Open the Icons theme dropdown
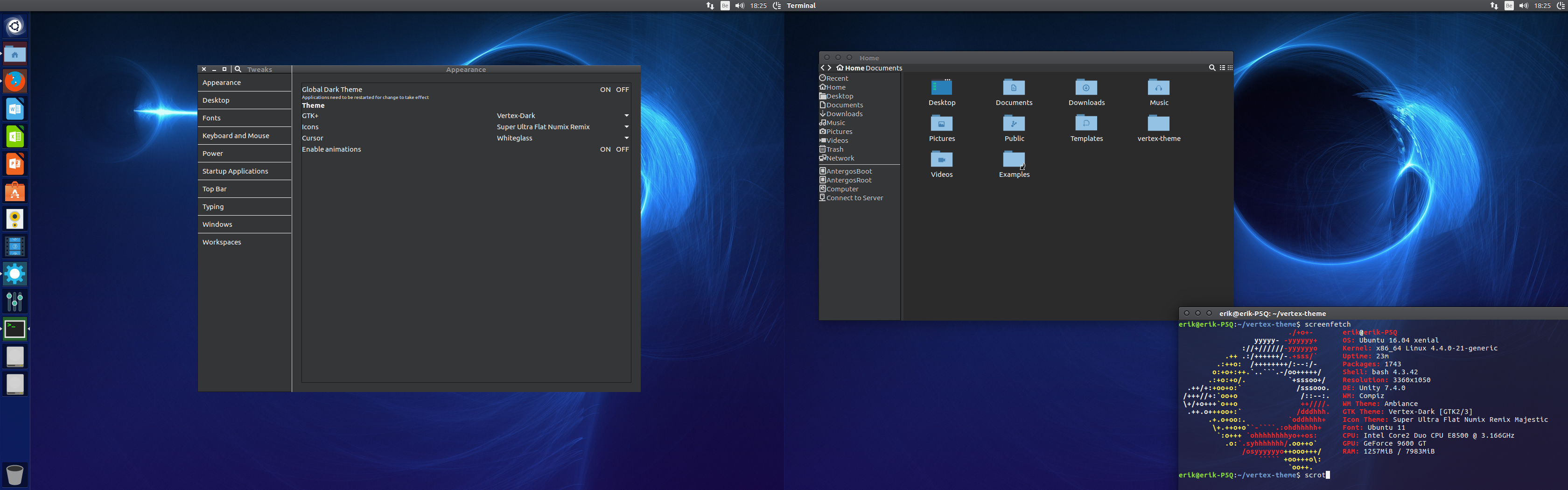The height and width of the screenshot is (490, 1568). 562,126
